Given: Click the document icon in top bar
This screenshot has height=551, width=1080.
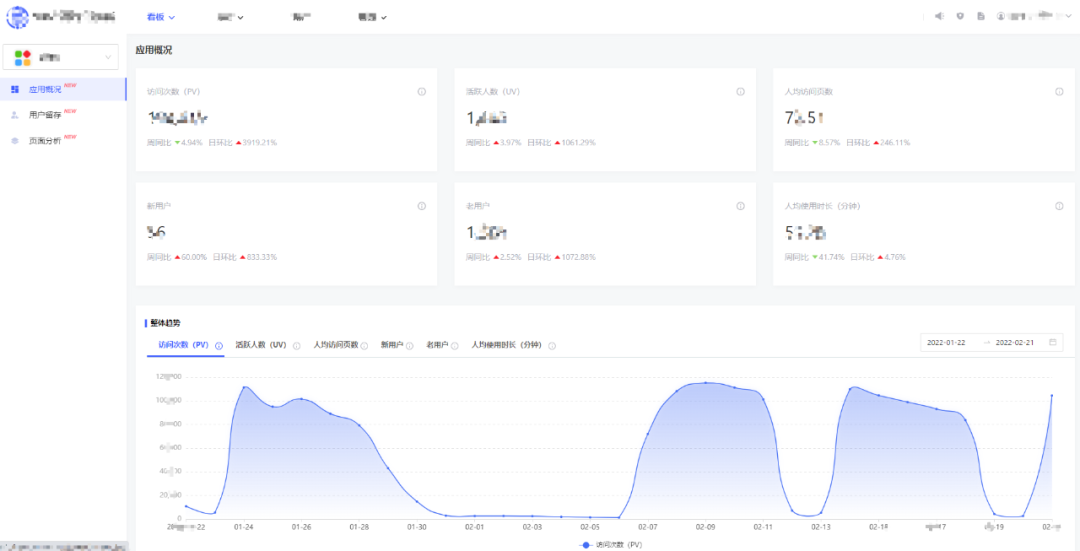Looking at the screenshot, I should pyautogui.click(x=981, y=17).
